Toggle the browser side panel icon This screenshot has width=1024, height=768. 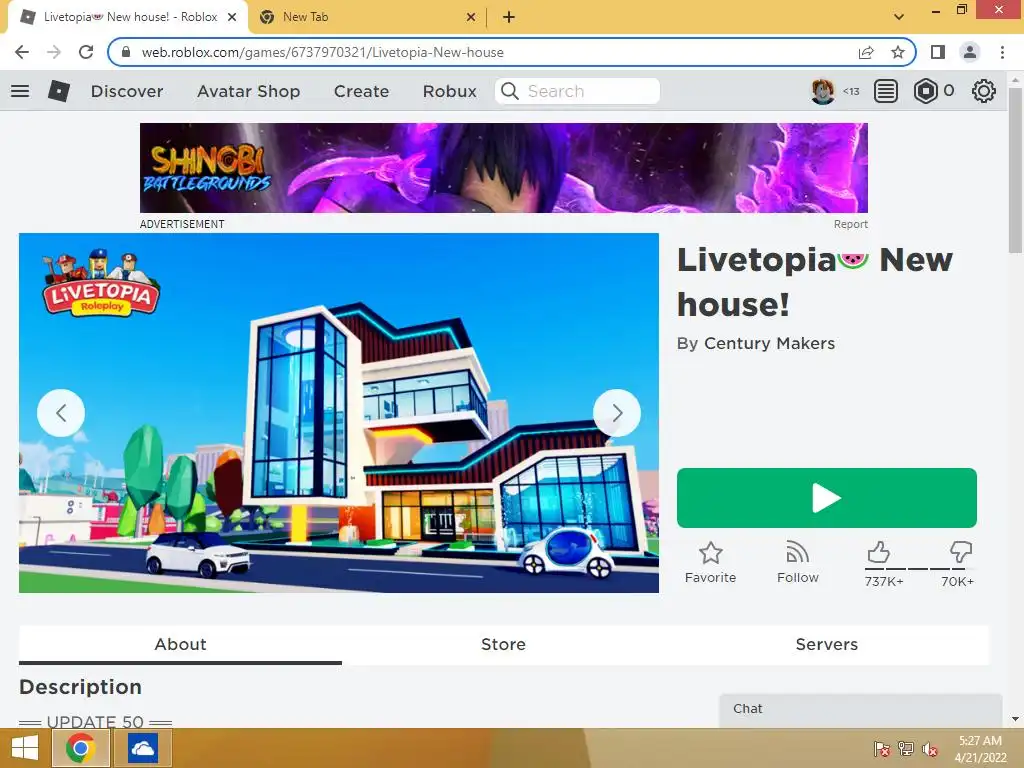click(x=938, y=52)
